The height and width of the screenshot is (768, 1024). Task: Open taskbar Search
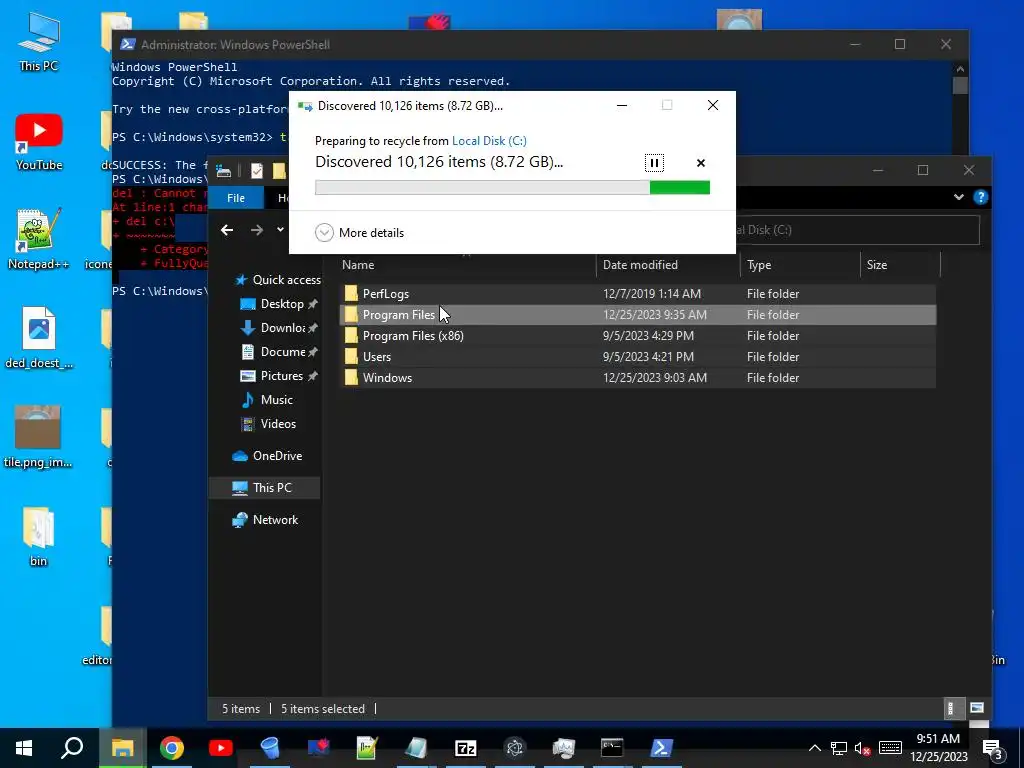coord(72,748)
